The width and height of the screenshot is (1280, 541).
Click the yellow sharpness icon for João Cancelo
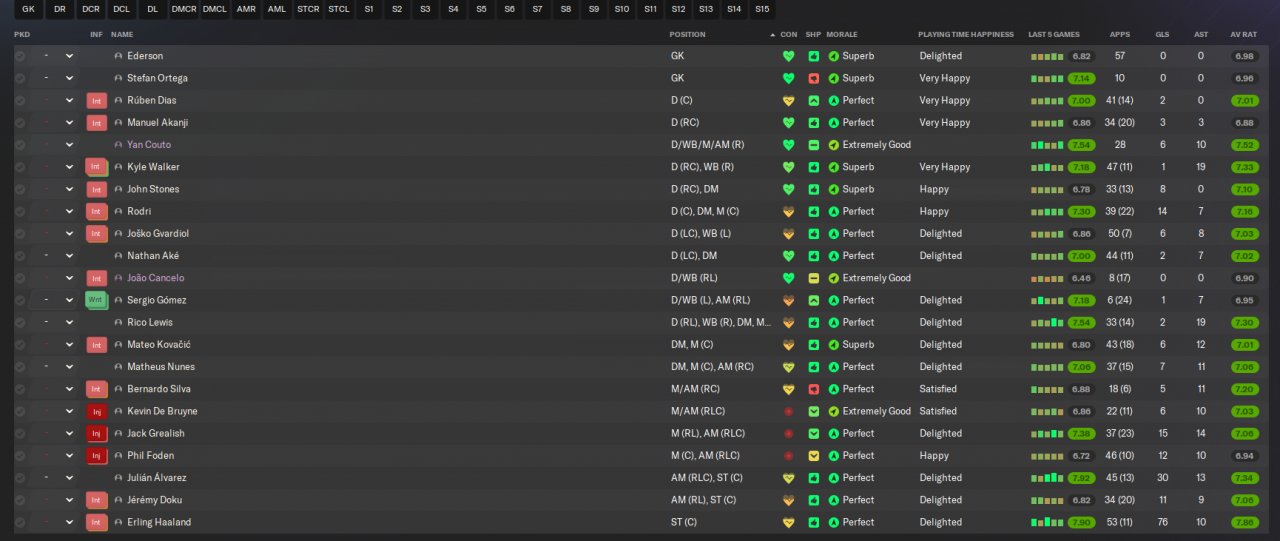[x=814, y=278]
